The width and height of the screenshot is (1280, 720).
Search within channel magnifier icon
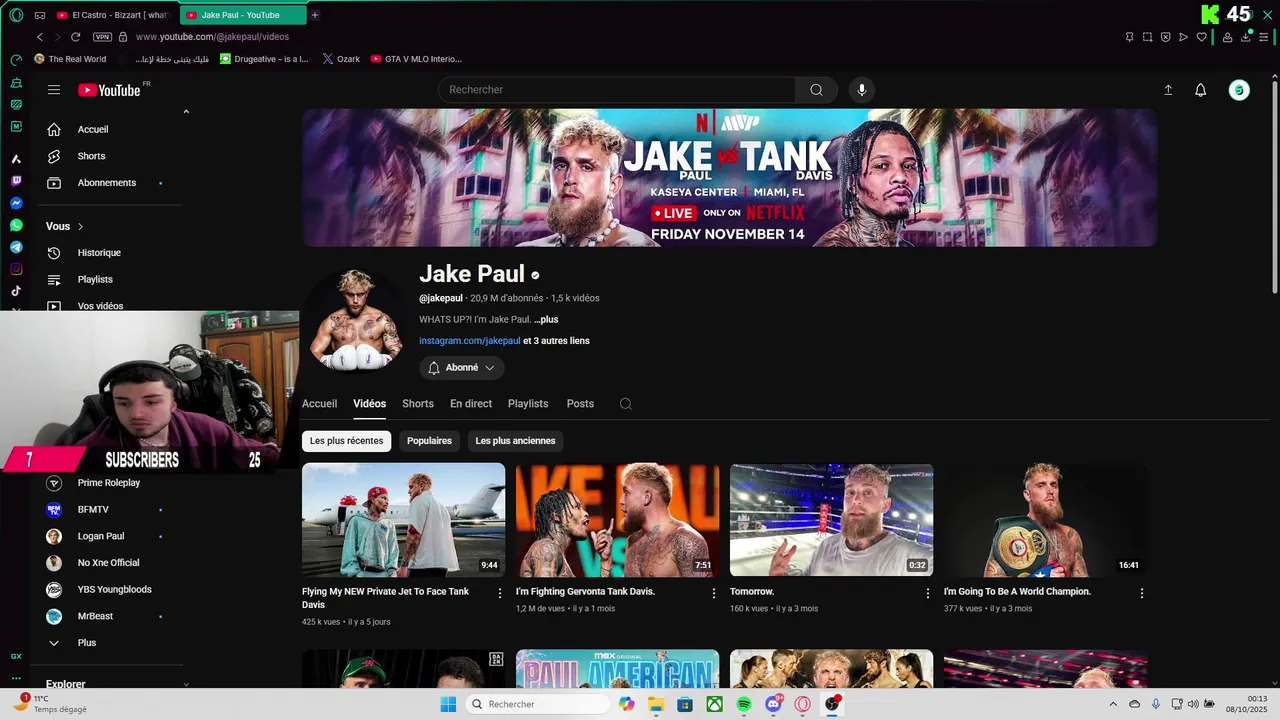tap(626, 404)
